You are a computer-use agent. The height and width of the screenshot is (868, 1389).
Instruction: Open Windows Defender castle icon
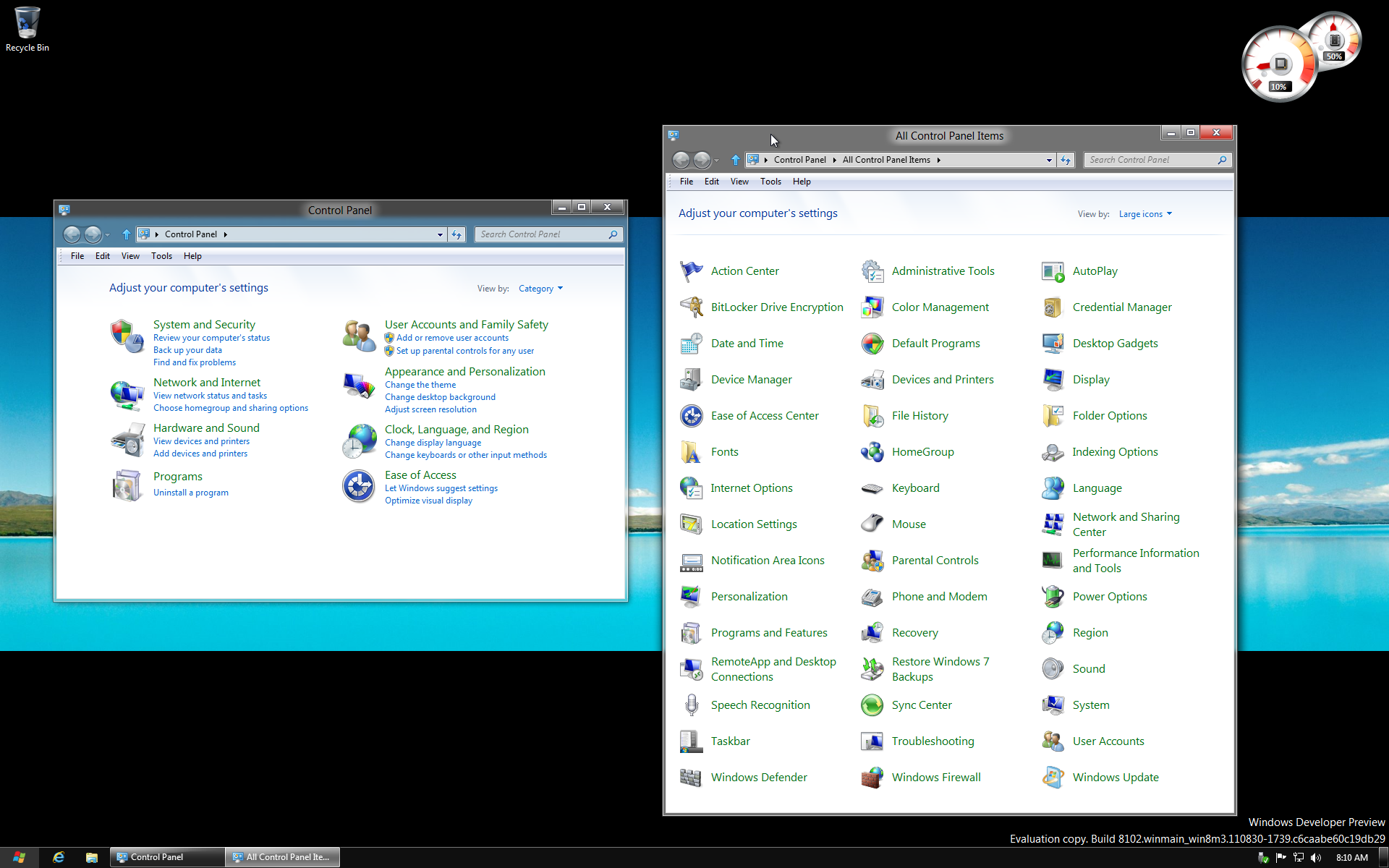(691, 778)
